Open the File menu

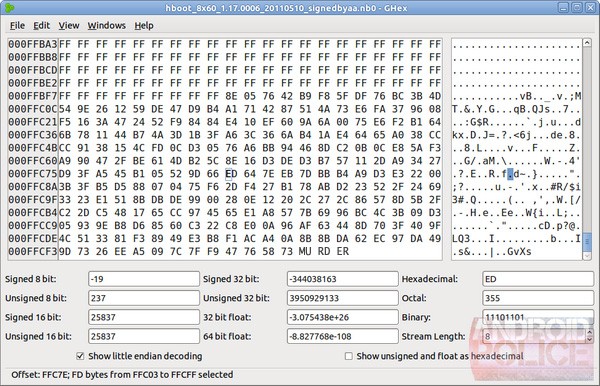click(17, 26)
